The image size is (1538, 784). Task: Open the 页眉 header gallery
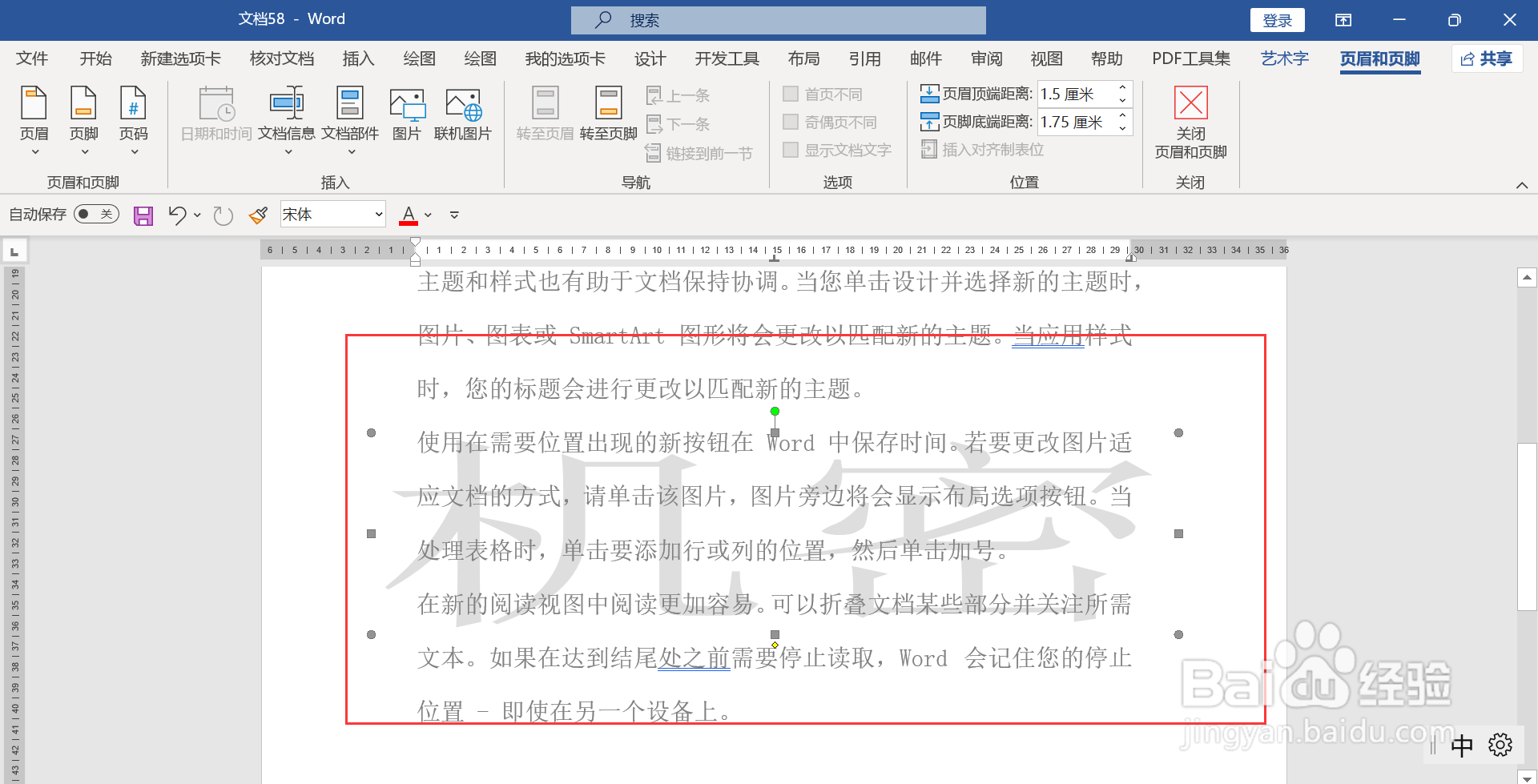[34, 120]
